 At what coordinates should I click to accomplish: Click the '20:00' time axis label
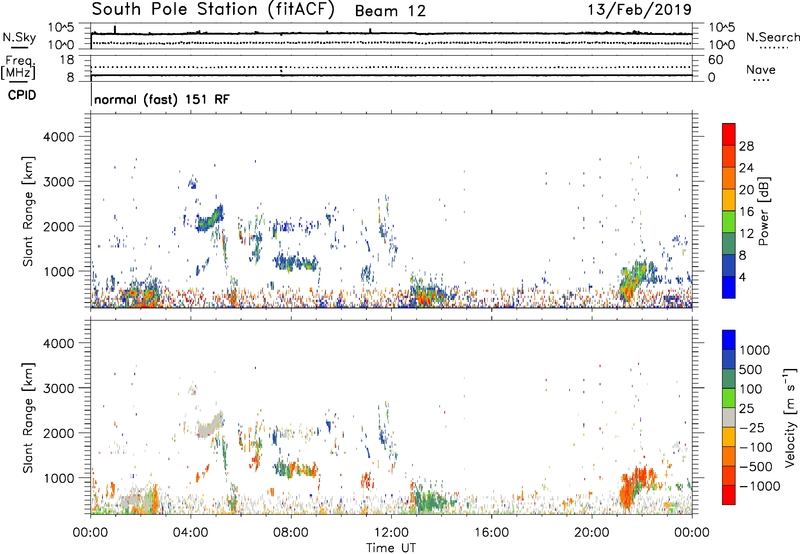(591, 533)
